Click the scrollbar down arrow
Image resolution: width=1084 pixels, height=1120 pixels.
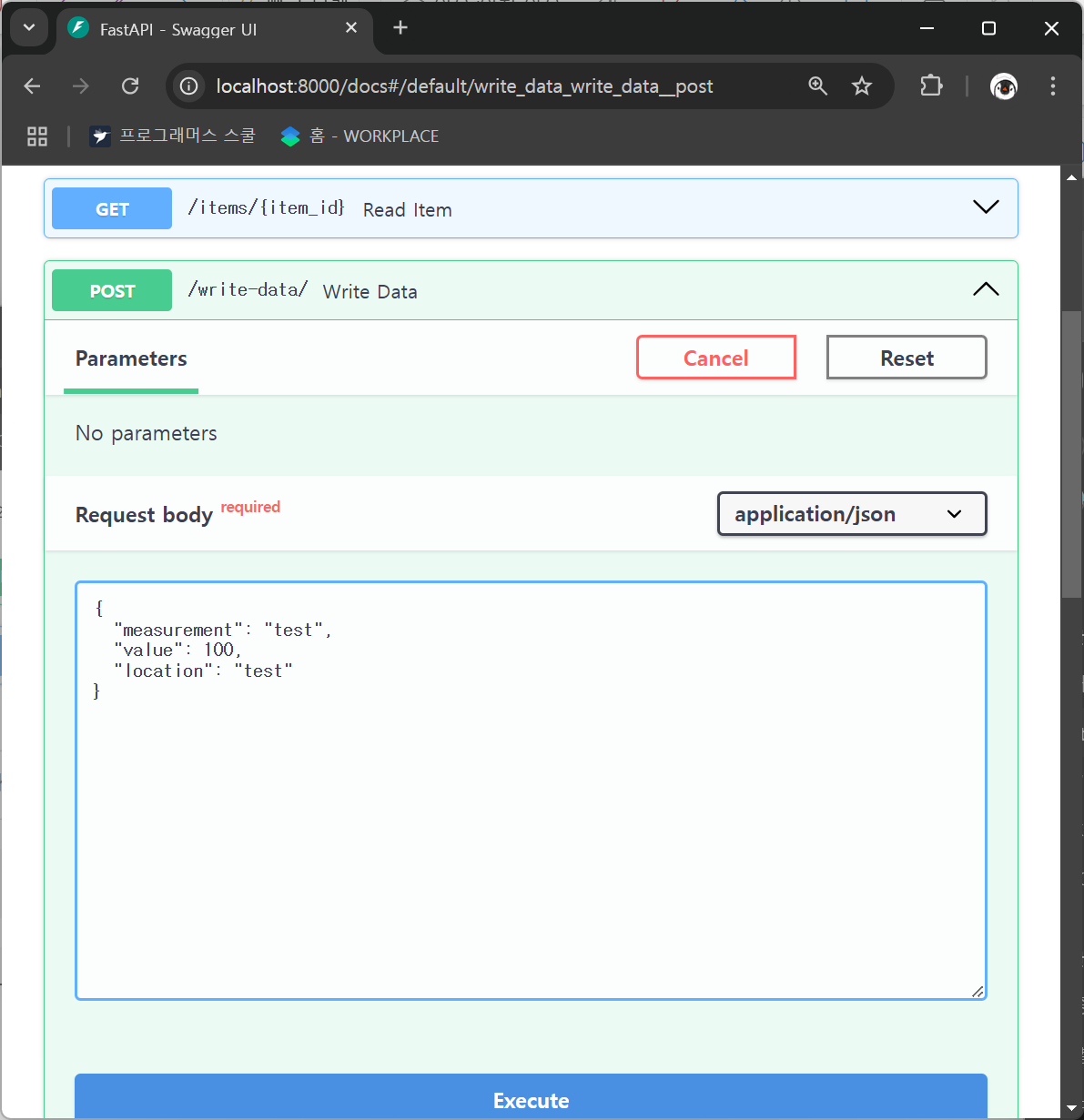1071,1108
